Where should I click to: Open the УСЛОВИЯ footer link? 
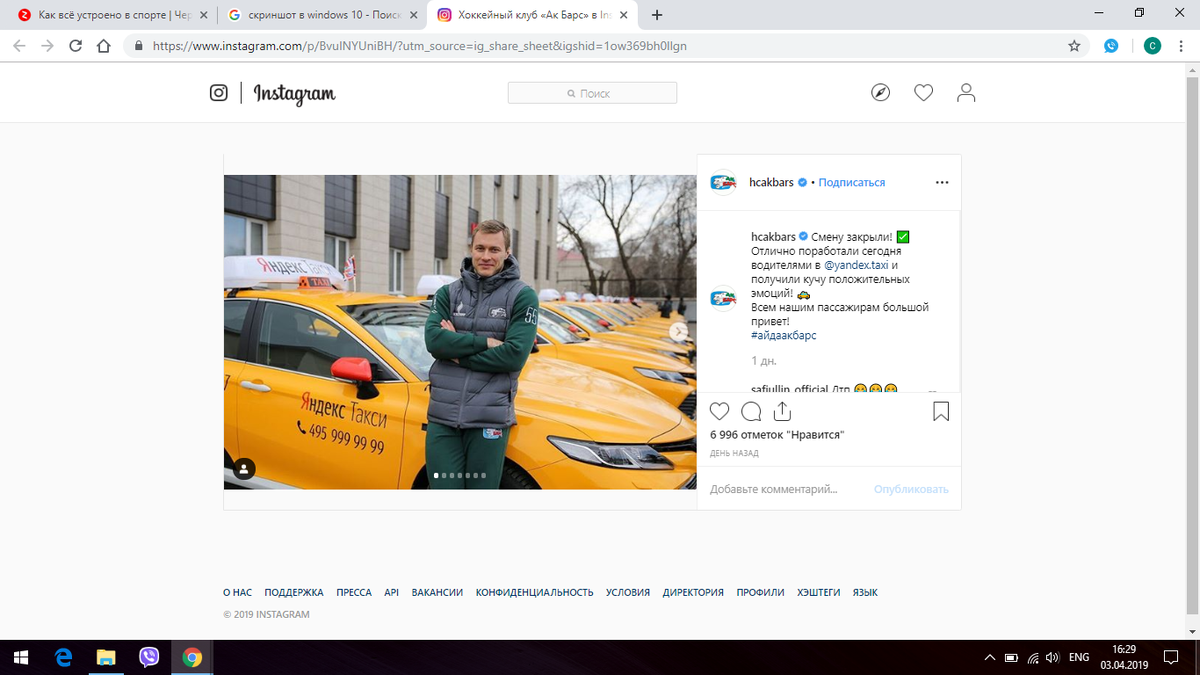(628, 592)
